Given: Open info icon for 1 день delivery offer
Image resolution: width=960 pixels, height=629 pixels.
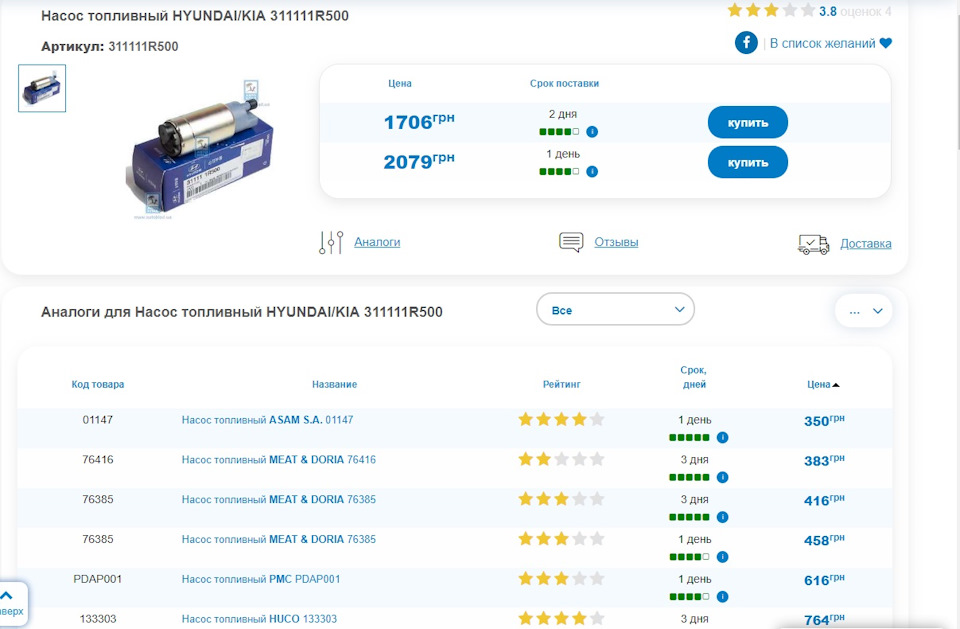Looking at the screenshot, I should click(x=592, y=171).
